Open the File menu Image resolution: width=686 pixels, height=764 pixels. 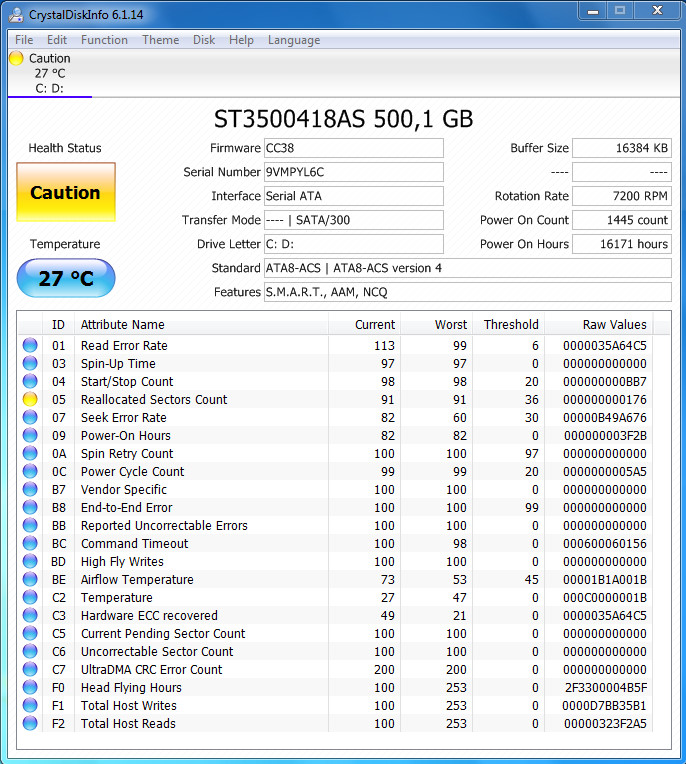pyautogui.click(x=24, y=40)
